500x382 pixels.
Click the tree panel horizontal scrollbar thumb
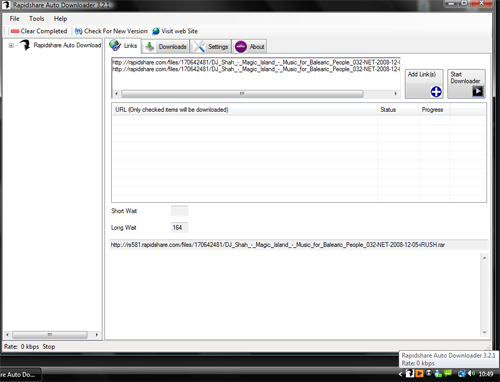coord(50,334)
